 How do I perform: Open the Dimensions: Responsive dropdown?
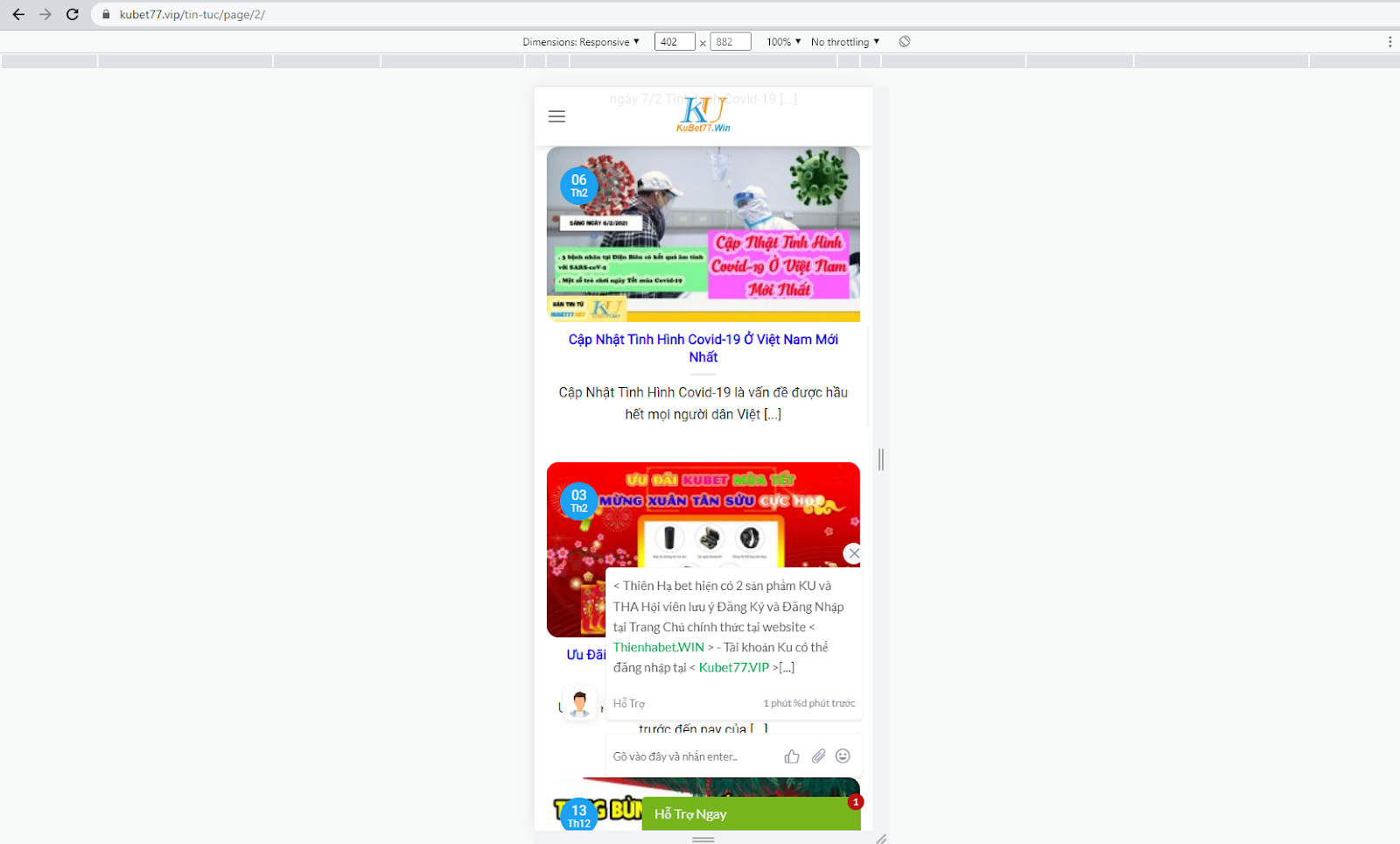(581, 42)
